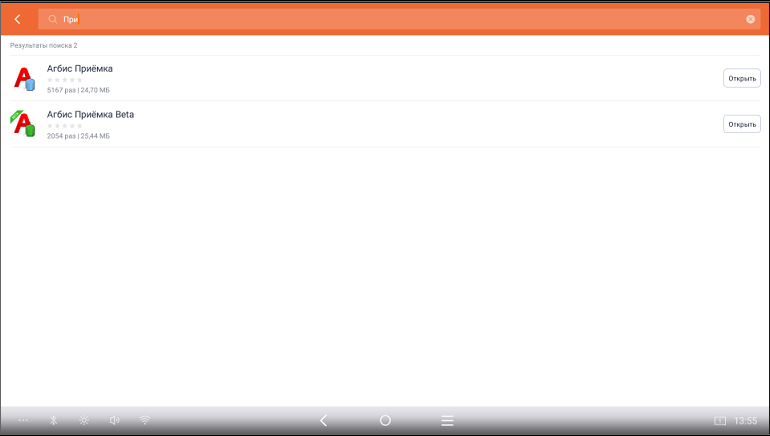The height and width of the screenshot is (436, 770).
Task: Select the Агбис Приёмка Beta title
Action: pos(90,114)
